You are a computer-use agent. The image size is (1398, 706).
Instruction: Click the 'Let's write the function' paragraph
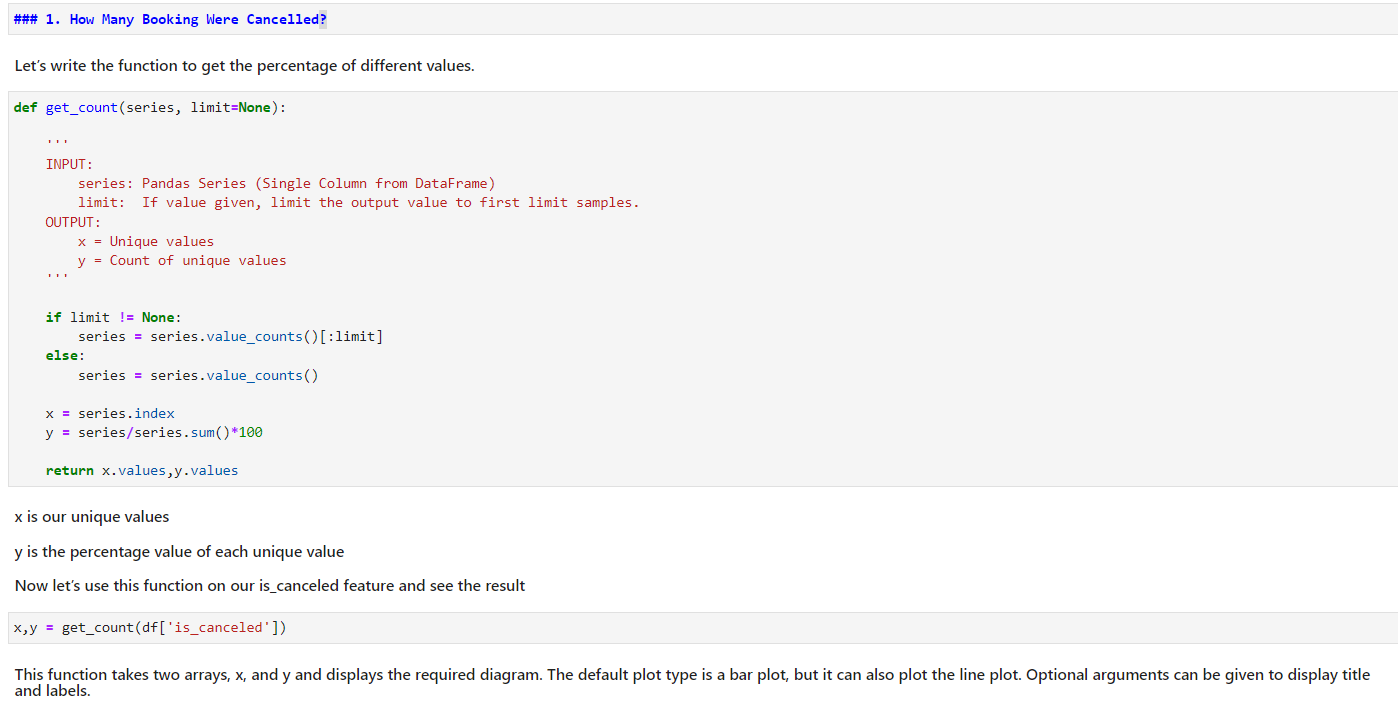[x=244, y=66]
